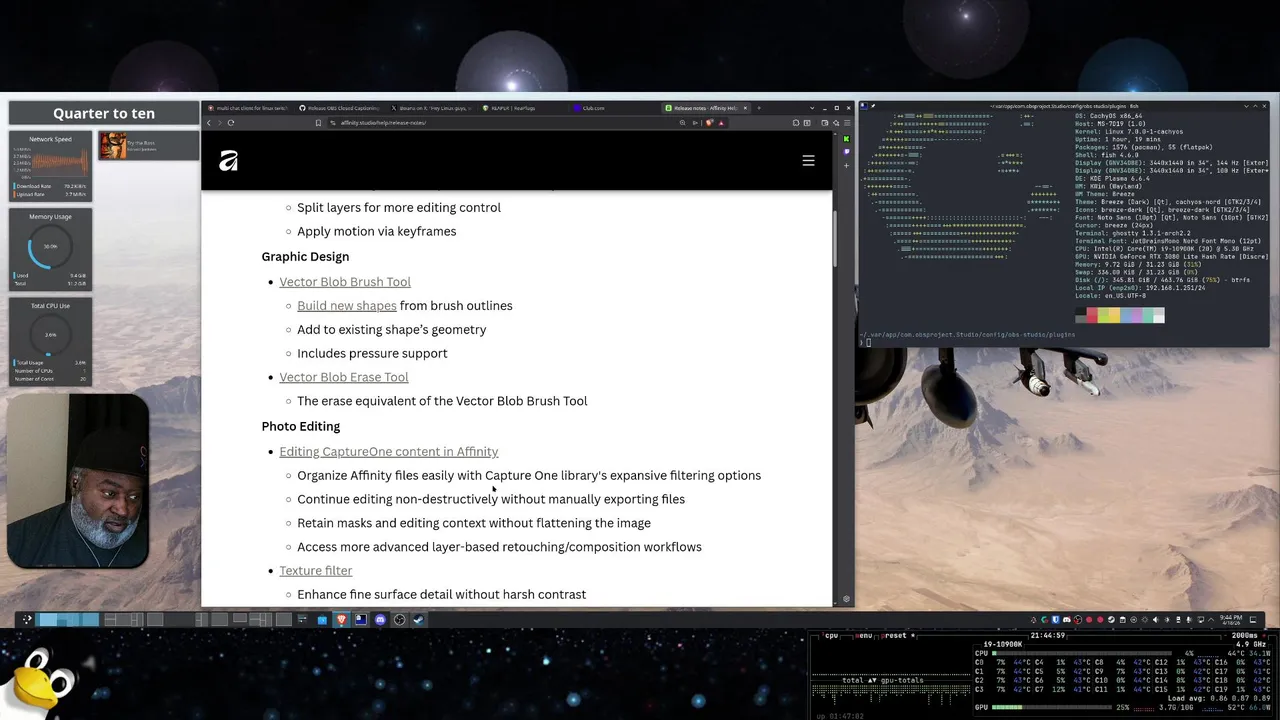Go back in the browser
Viewport: 1280px width, 720px height.
tap(209, 123)
